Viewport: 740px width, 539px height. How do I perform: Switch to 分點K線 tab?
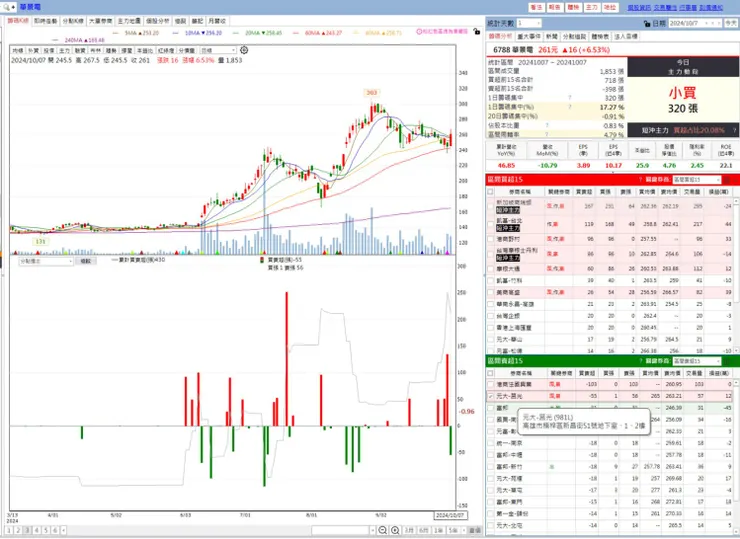[73, 21]
